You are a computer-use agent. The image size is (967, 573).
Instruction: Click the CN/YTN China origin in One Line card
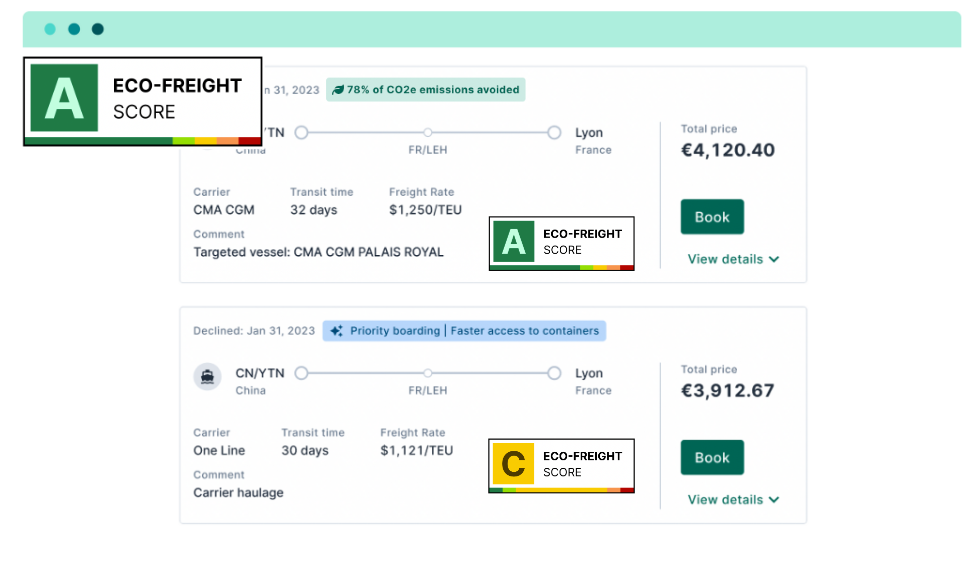click(x=260, y=381)
